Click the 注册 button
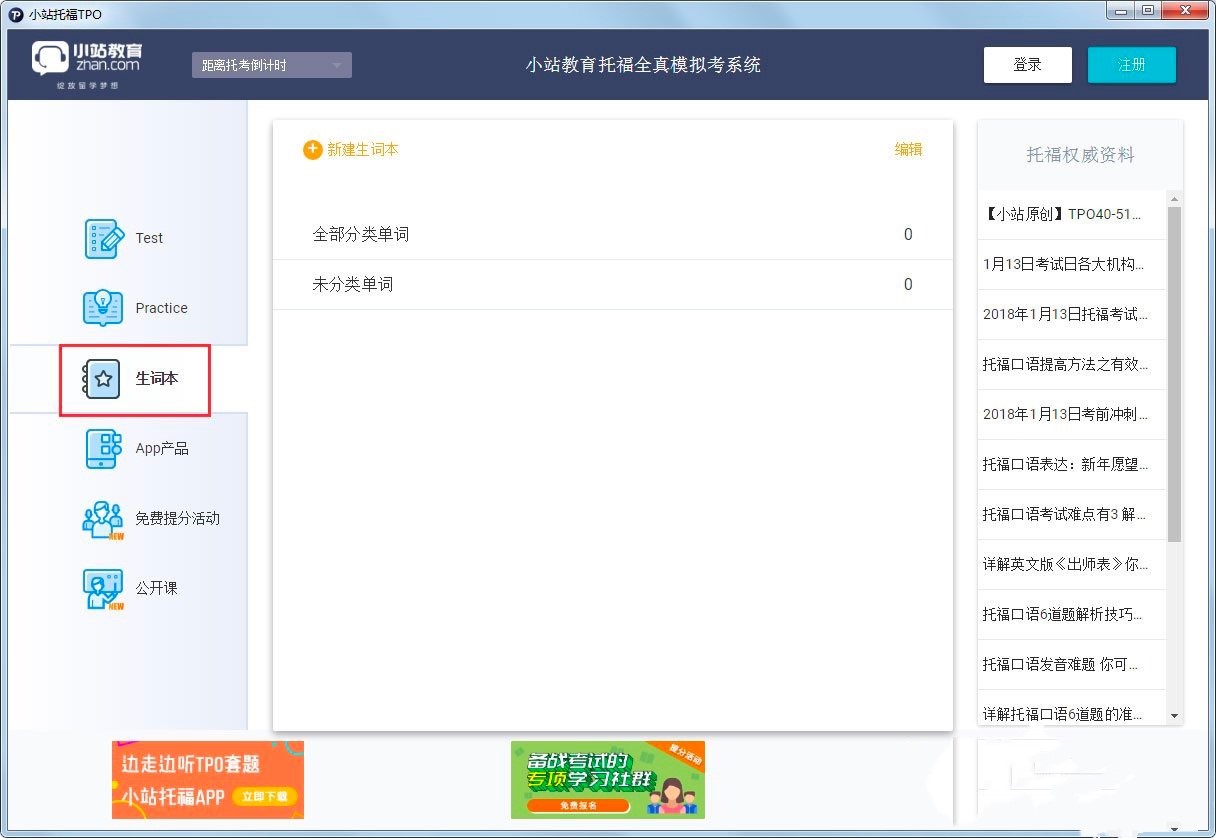This screenshot has width=1216, height=838. click(x=1132, y=65)
